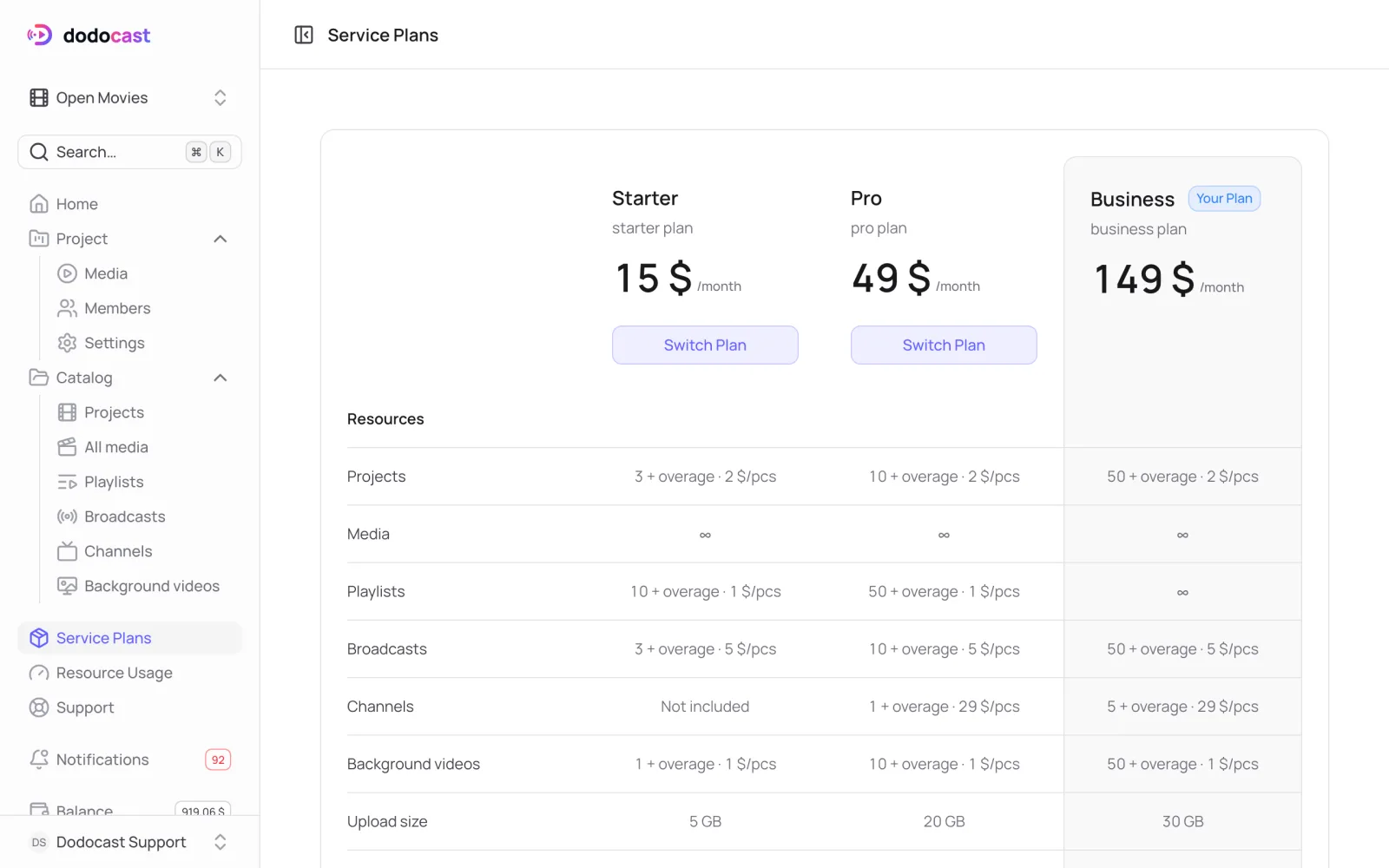Click the Open Movies film icon
The width and height of the screenshot is (1389, 868).
coord(39,98)
